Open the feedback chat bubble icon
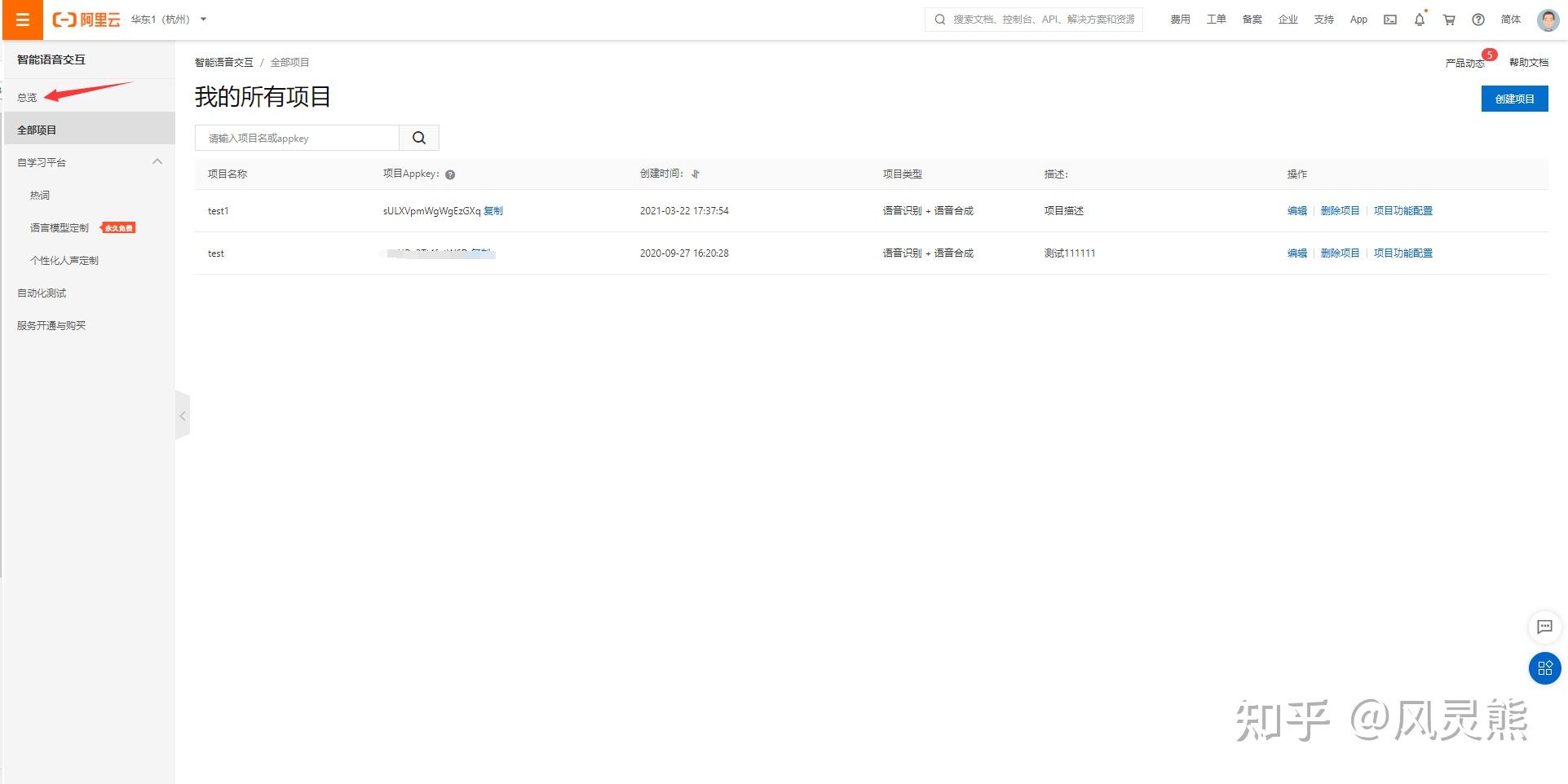Viewport: 1568px width, 784px height. (1544, 627)
